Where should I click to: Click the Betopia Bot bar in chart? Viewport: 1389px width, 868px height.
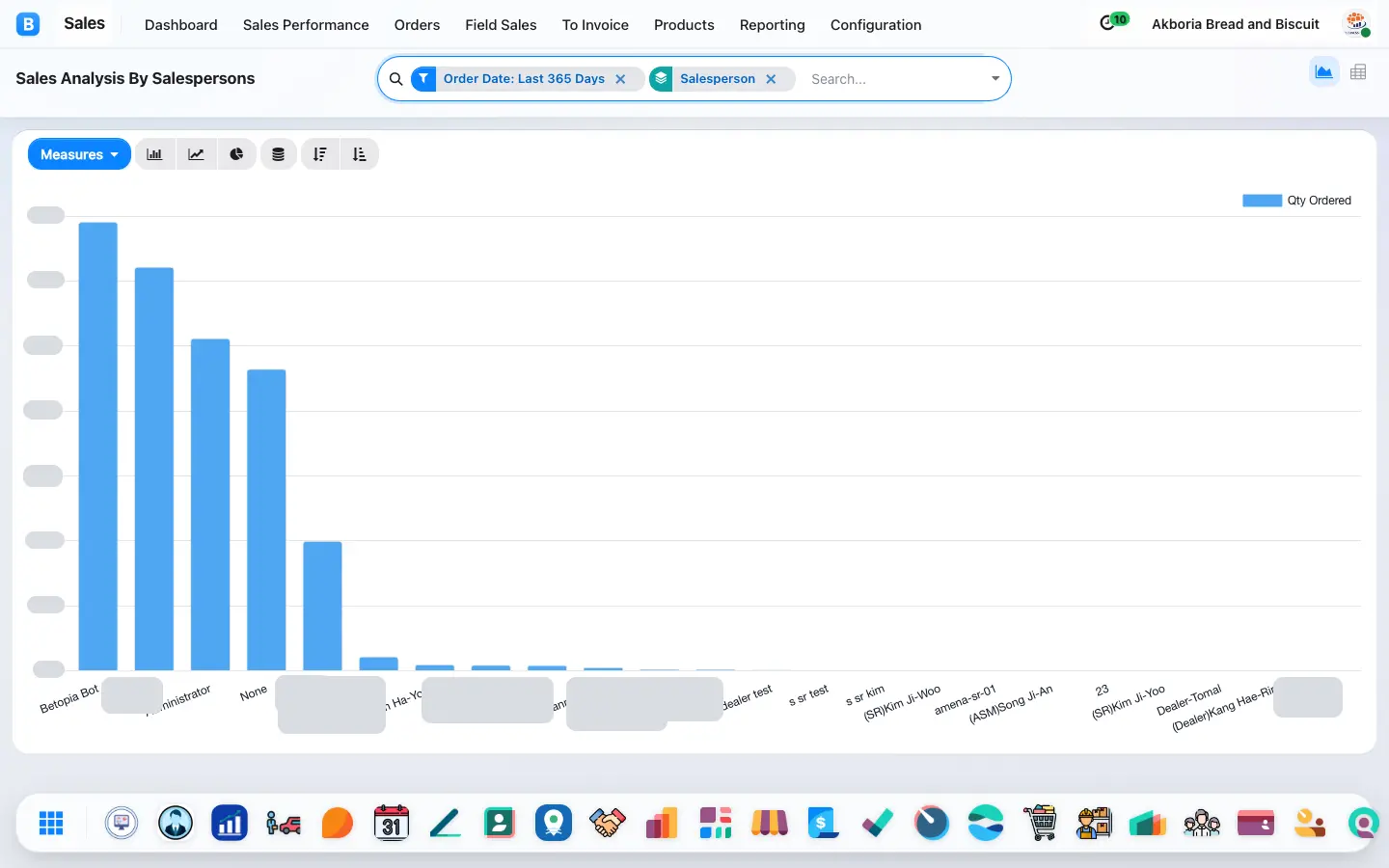(97, 447)
